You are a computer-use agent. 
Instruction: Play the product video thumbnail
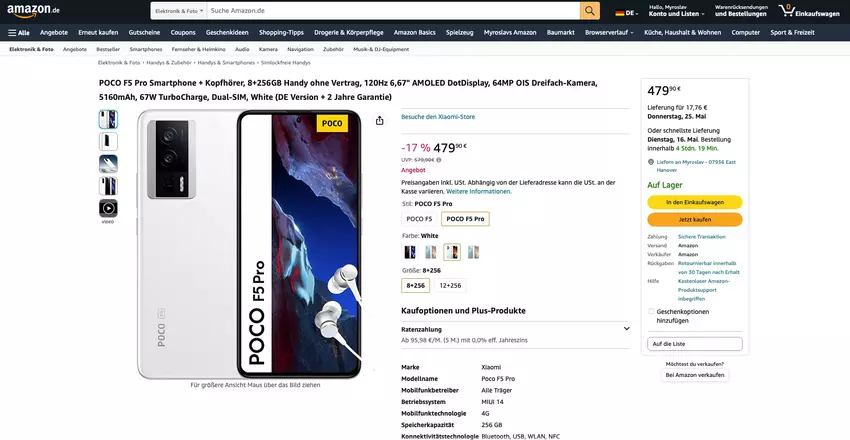108,208
